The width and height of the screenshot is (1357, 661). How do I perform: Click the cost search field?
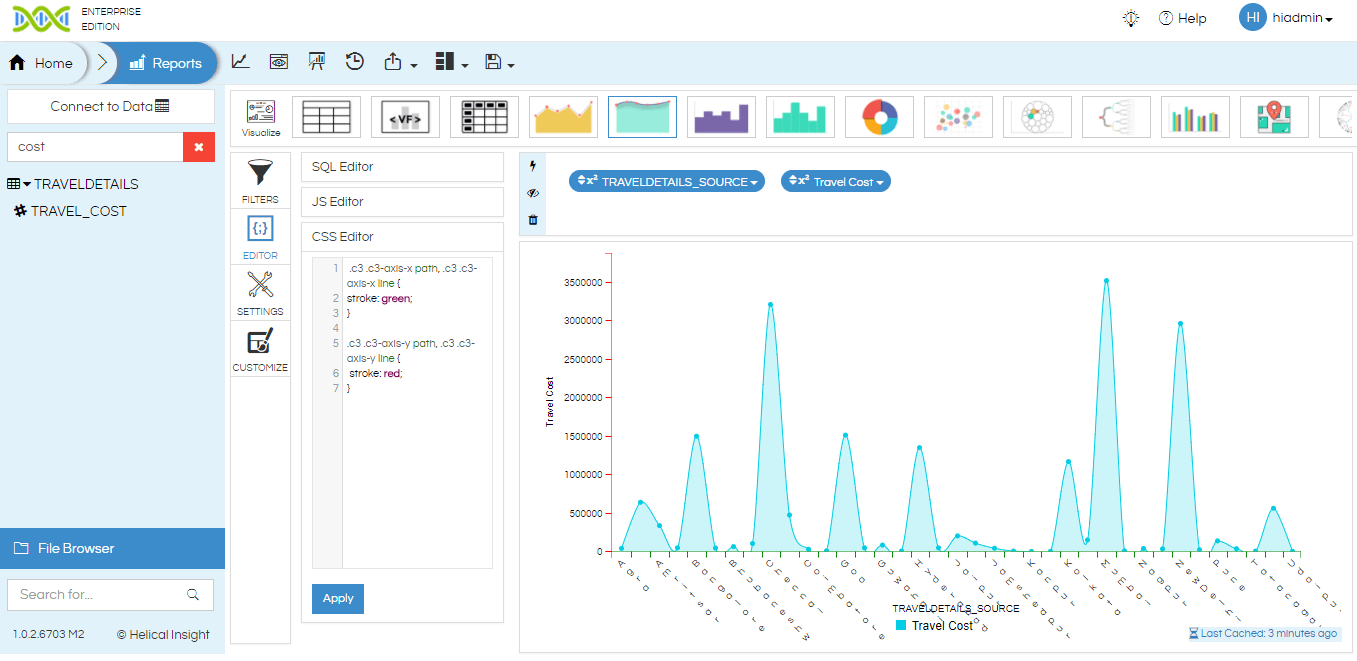tap(95, 146)
